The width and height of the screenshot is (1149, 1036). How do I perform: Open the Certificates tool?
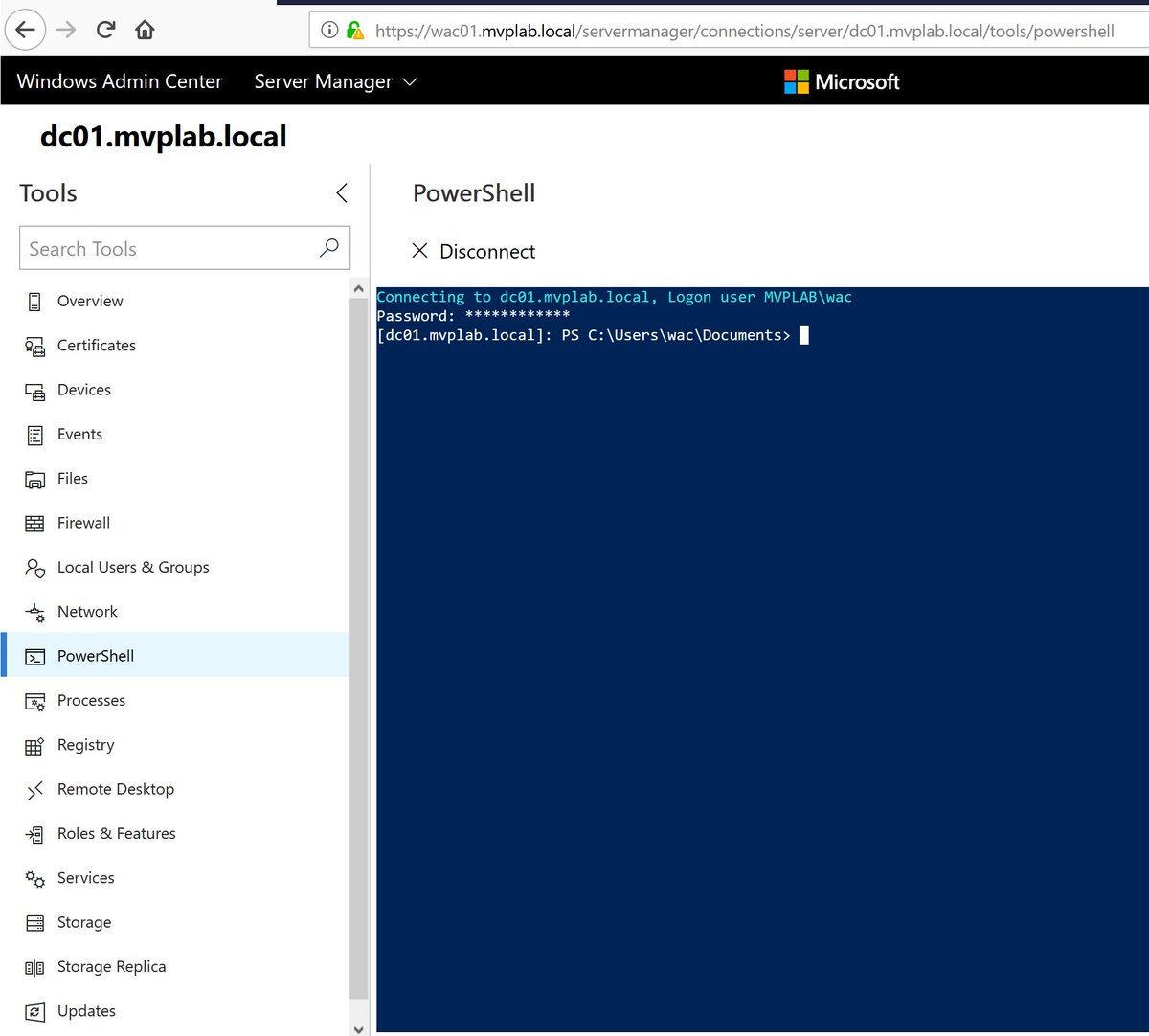coord(97,346)
